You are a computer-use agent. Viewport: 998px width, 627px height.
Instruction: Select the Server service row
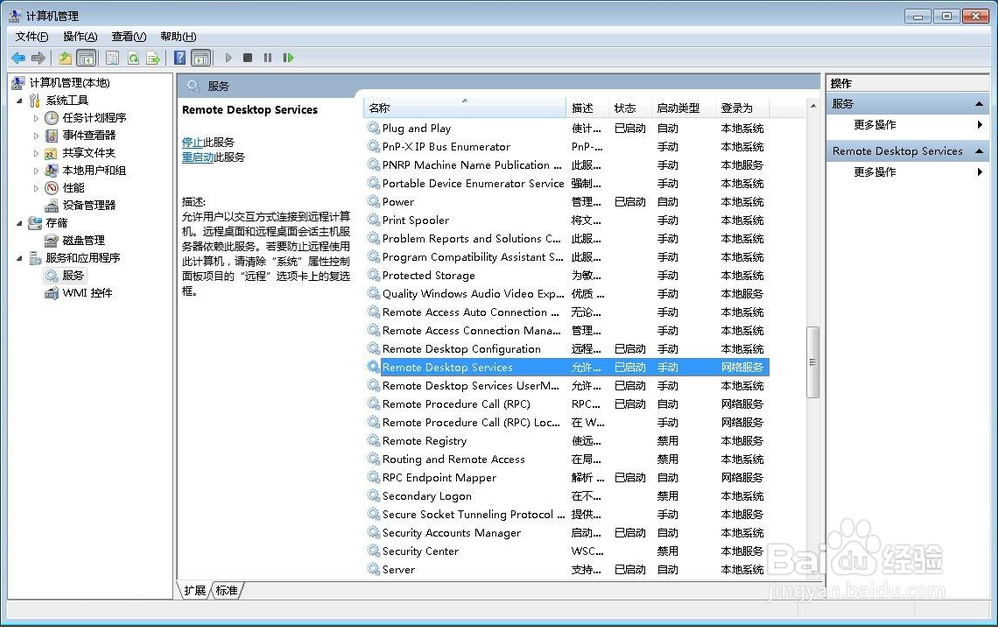566,569
